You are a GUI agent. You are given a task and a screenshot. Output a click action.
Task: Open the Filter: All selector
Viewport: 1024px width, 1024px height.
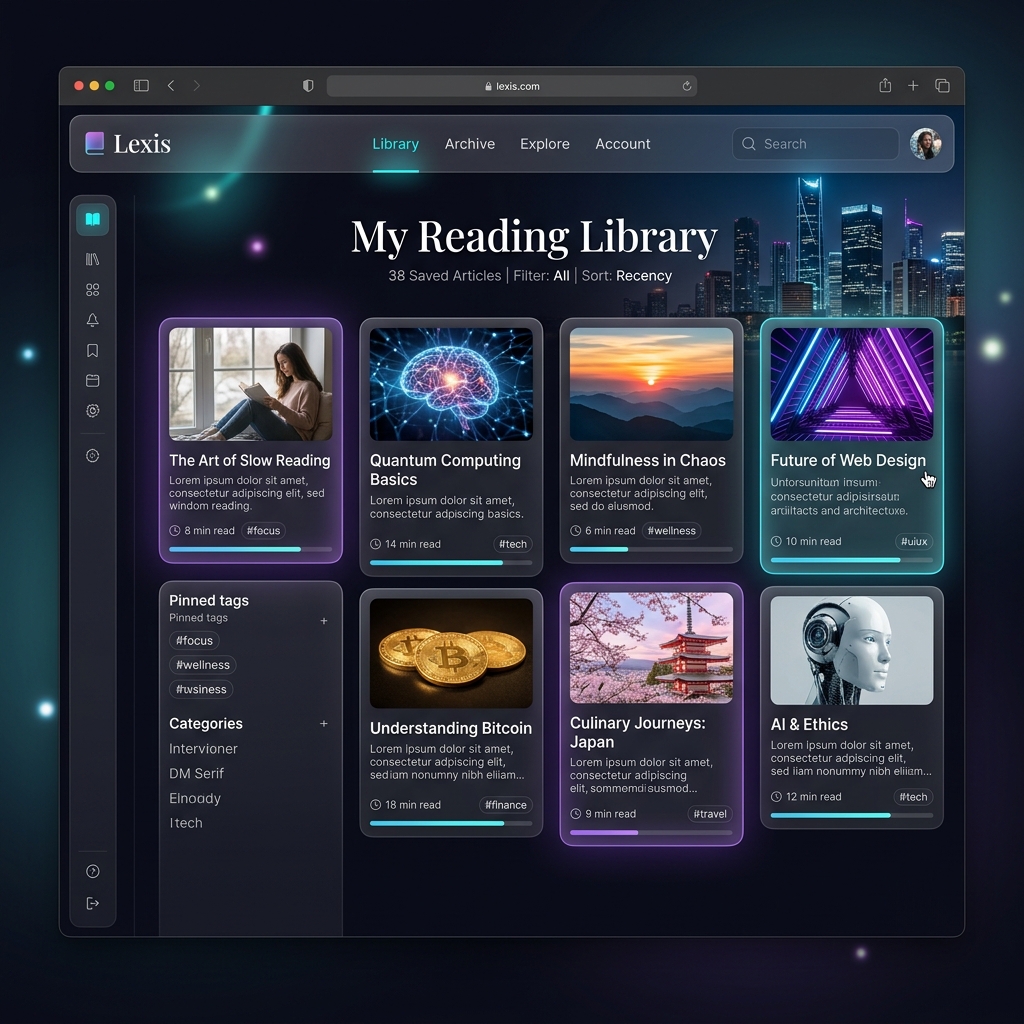(541, 276)
